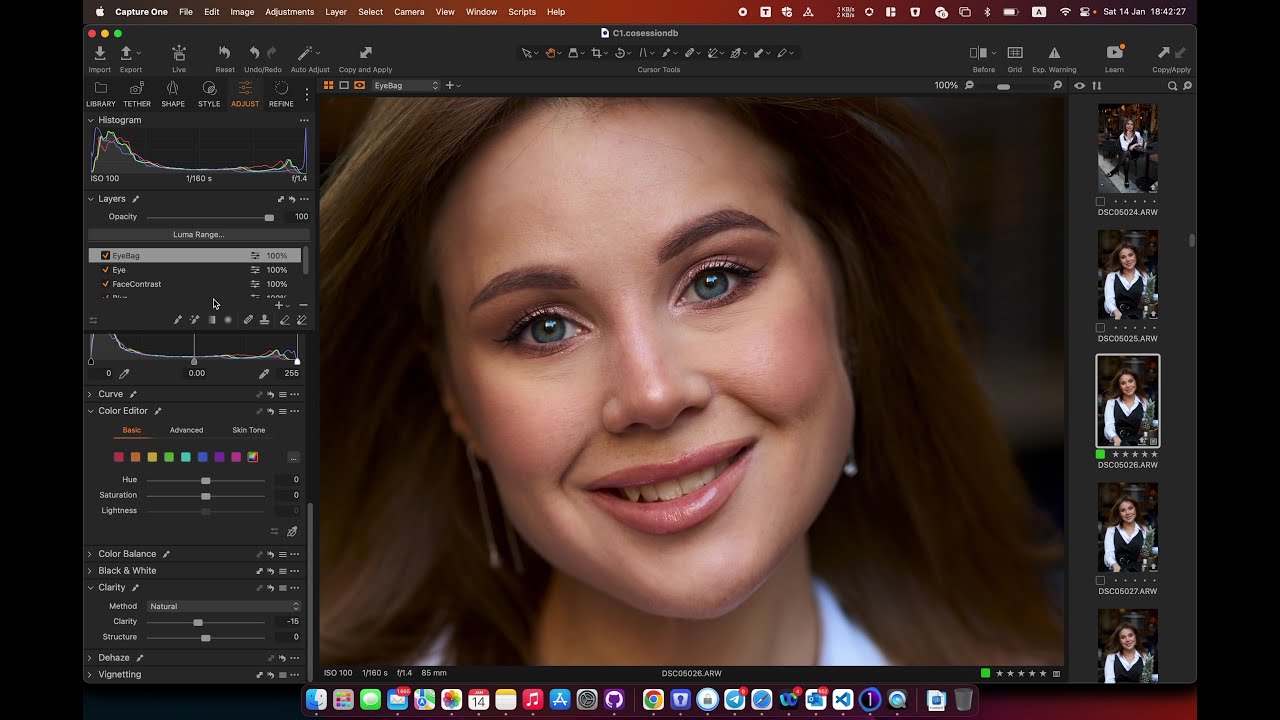Click the color swatch more options button

[x=293, y=457]
